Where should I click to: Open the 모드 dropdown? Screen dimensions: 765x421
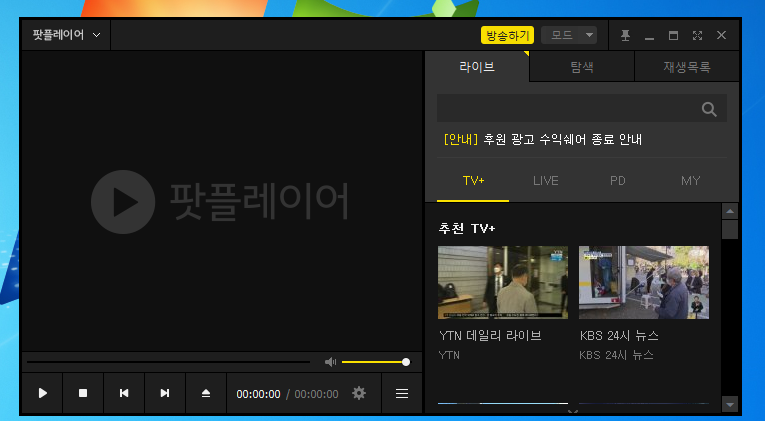point(569,35)
